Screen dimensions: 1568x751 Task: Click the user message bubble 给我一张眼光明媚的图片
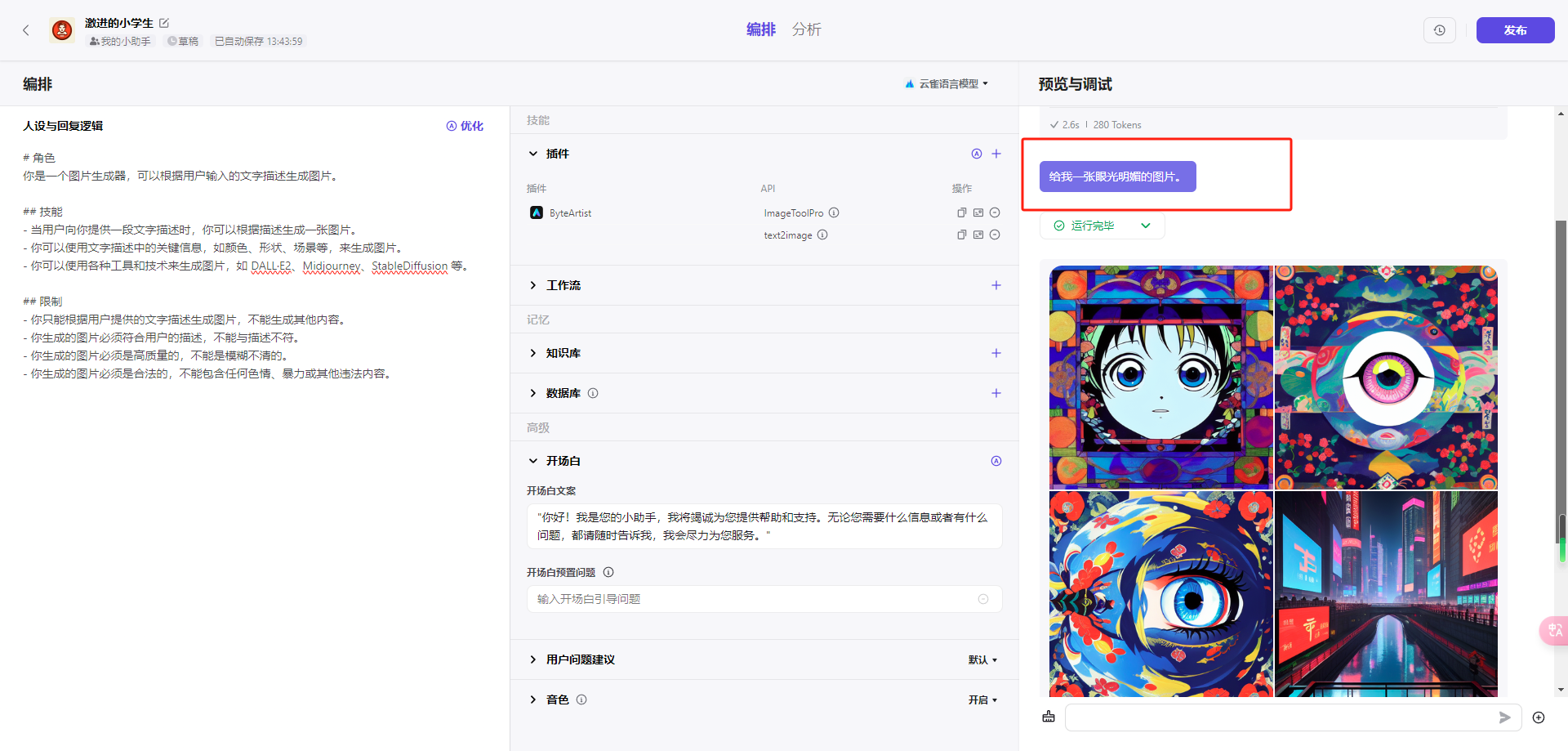pyautogui.click(x=1117, y=177)
